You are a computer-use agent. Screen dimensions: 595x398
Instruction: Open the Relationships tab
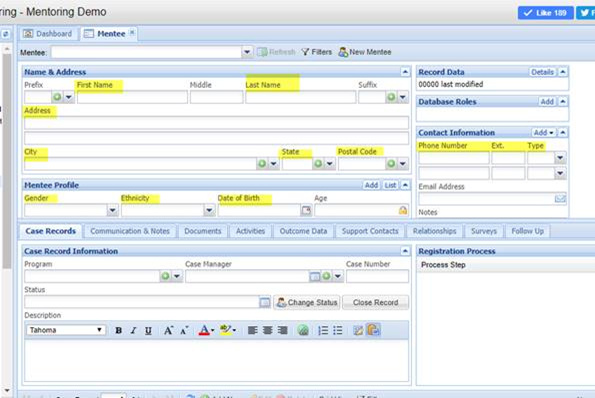pyautogui.click(x=434, y=231)
